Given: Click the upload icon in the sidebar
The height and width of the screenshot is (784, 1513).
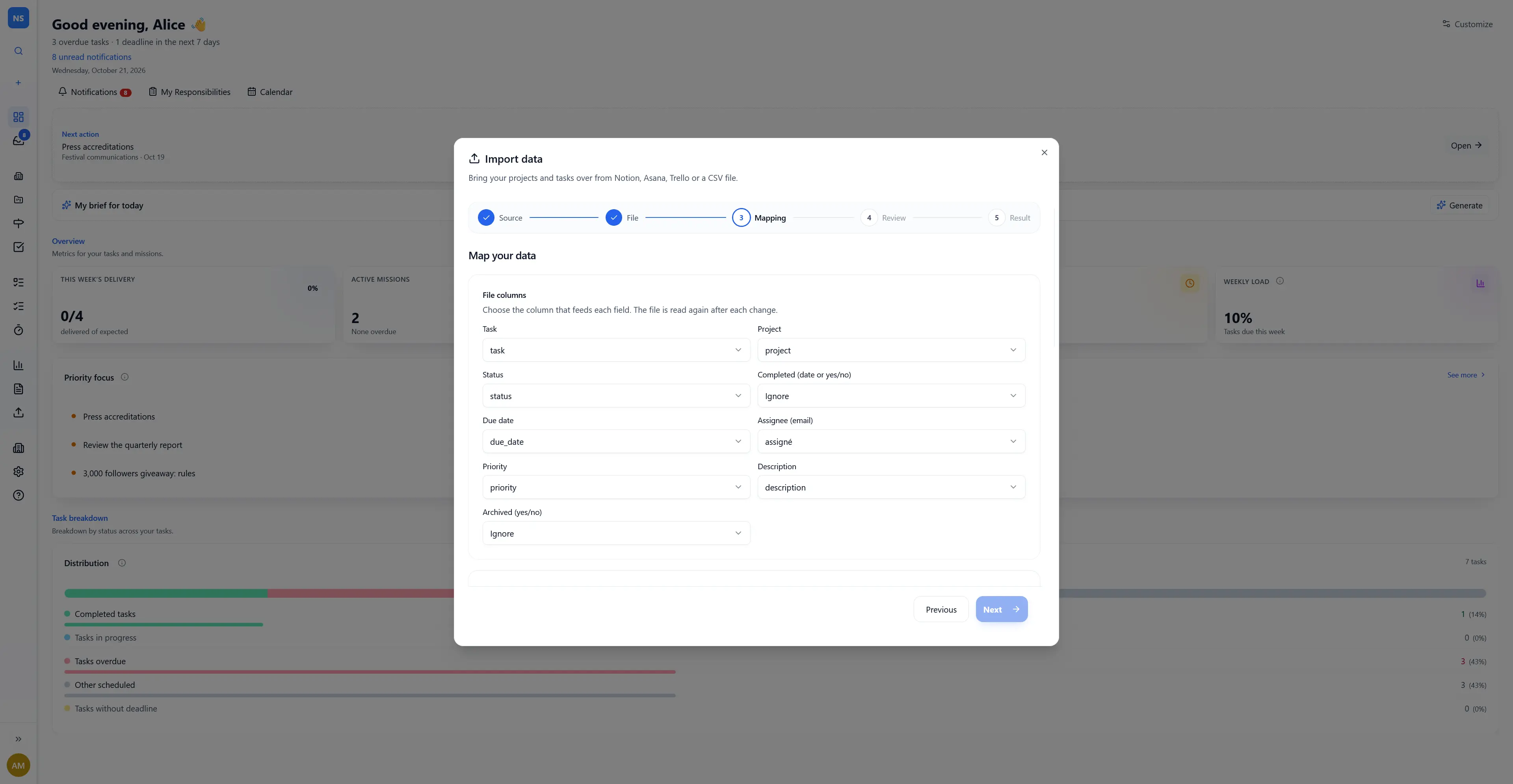Looking at the screenshot, I should (x=18, y=413).
